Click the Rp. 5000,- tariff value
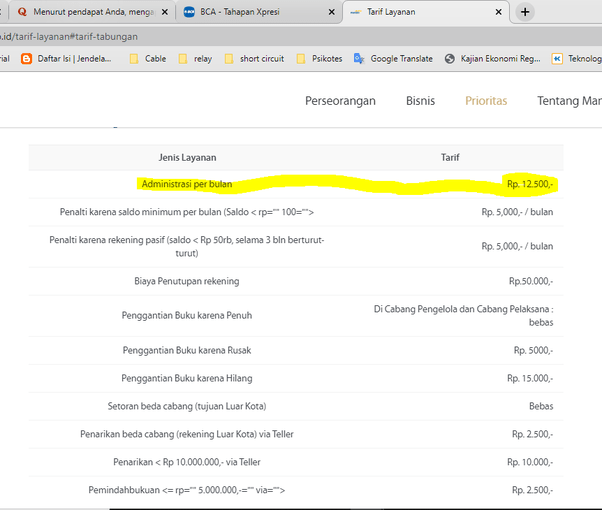 click(533, 350)
